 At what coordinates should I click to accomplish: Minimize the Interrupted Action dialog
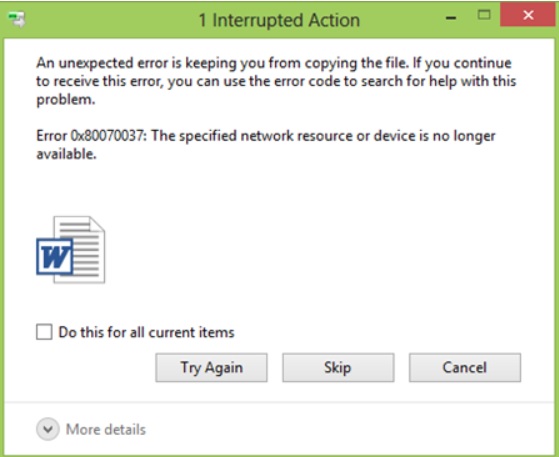click(451, 18)
